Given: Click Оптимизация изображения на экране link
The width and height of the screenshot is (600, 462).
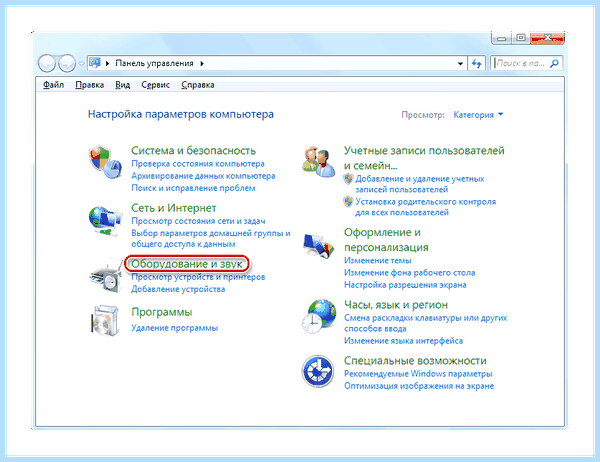Looking at the screenshot, I should point(419,386).
